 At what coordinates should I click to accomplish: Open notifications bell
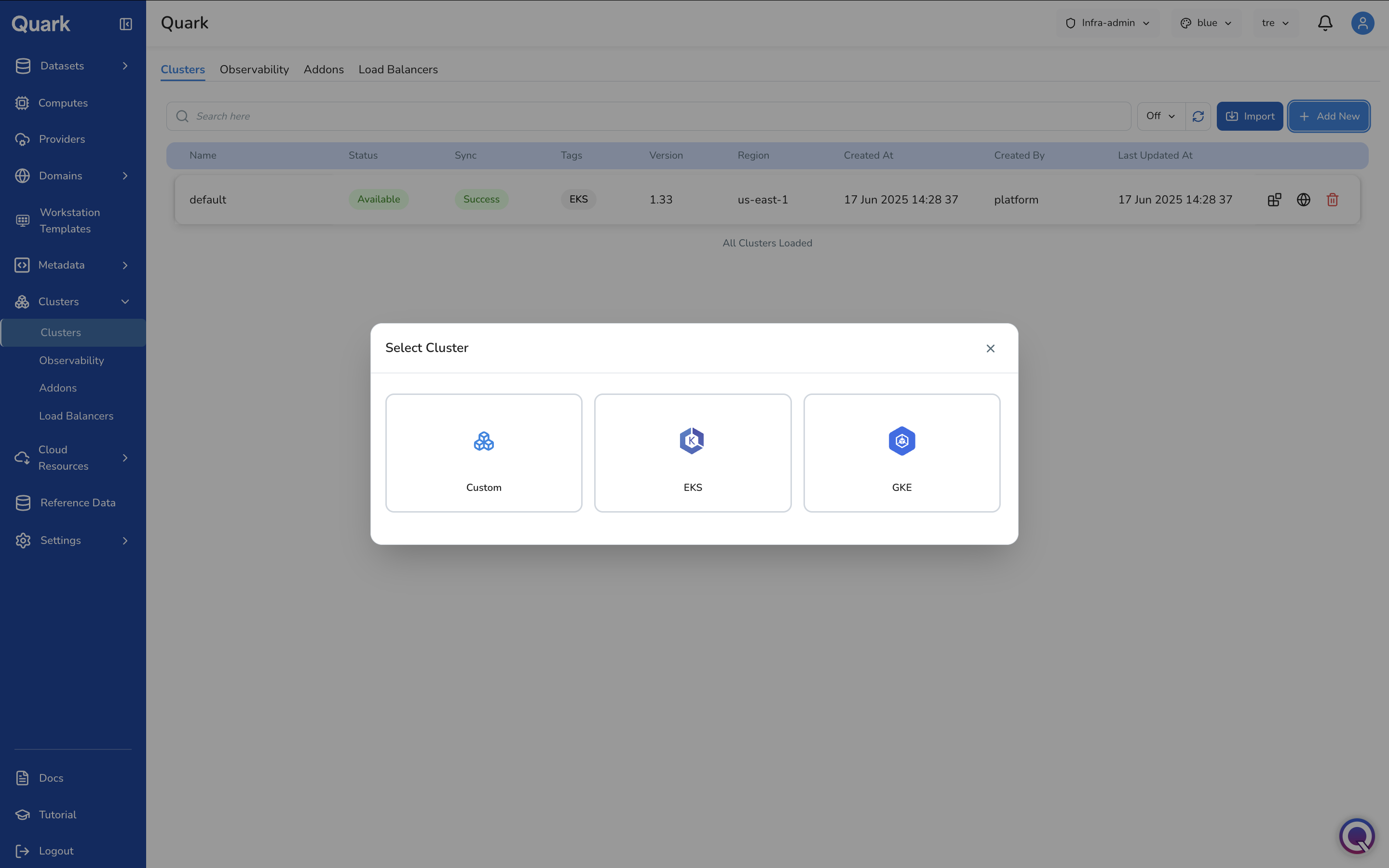pos(1325,23)
